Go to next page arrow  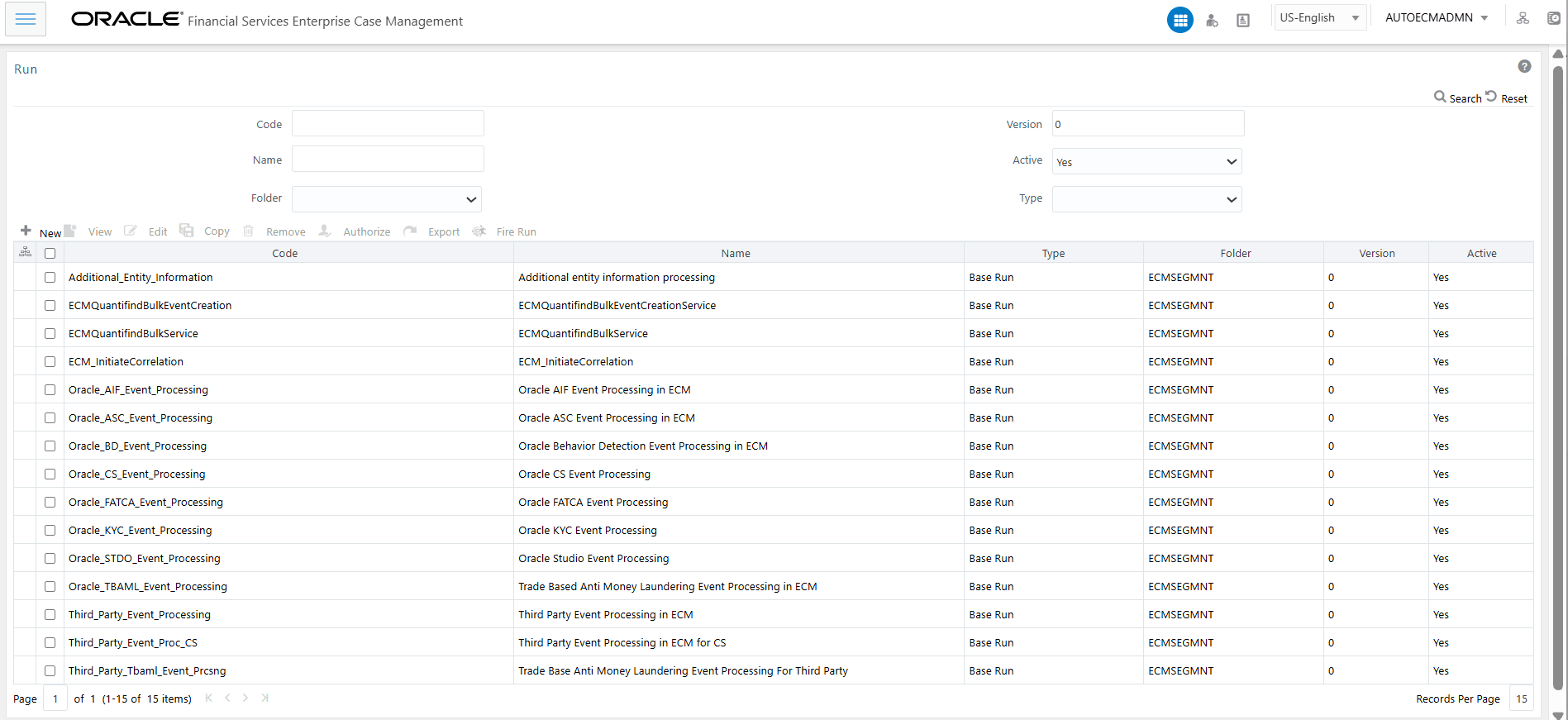pos(245,698)
